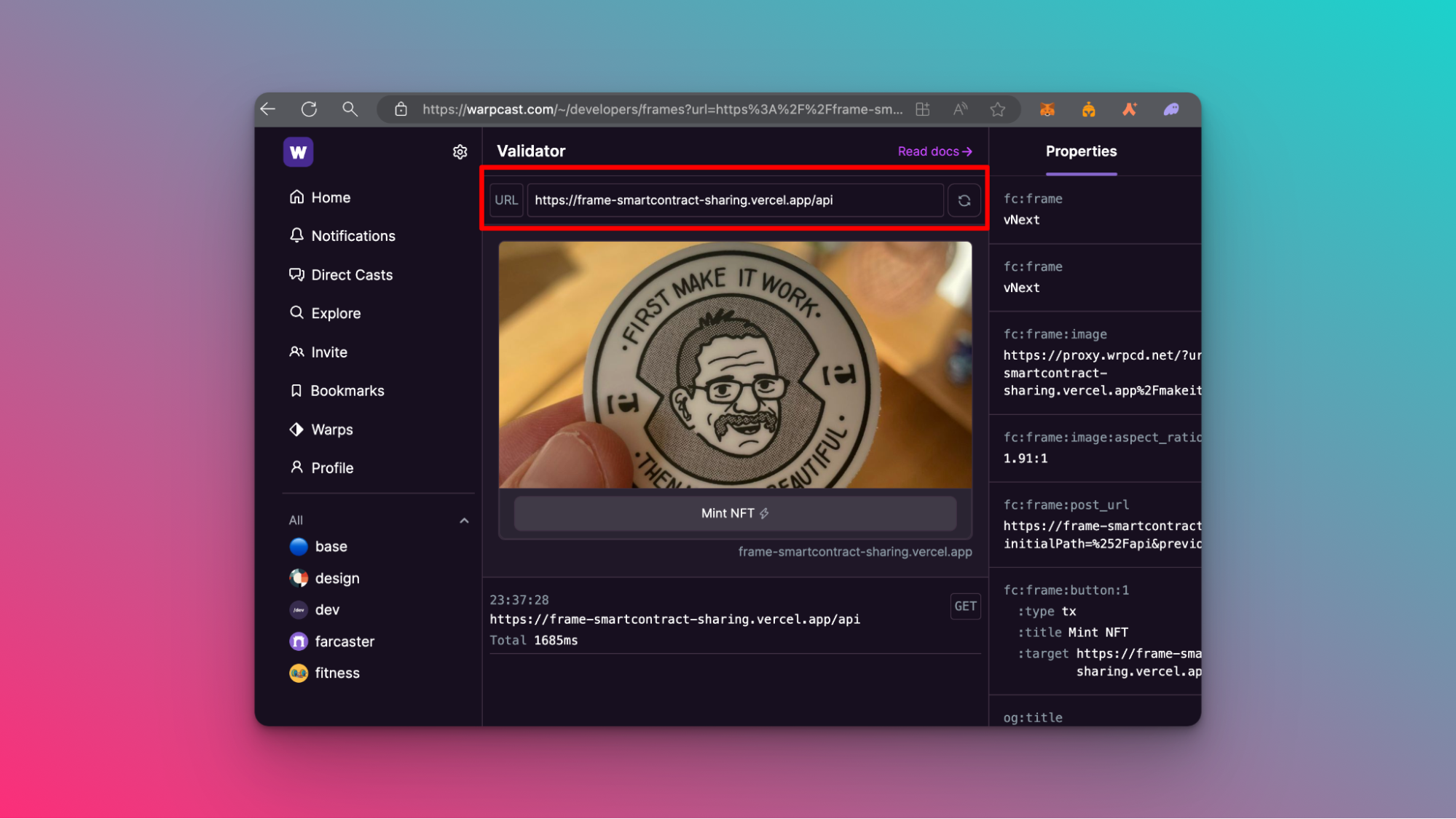Refresh the frame with the circular arrow icon
The image size is (1456, 819).
click(964, 200)
